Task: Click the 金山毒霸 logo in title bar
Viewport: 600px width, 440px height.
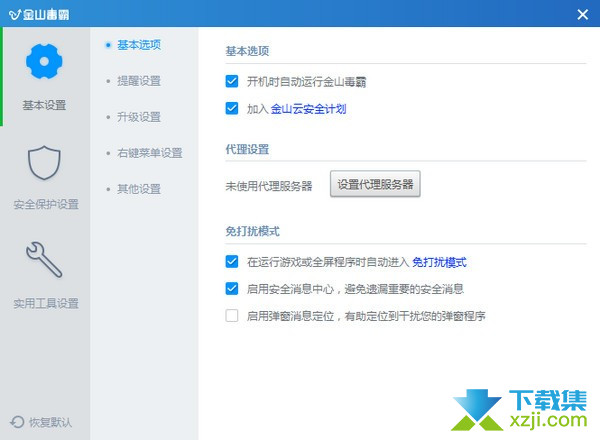Action: (39, 15)
